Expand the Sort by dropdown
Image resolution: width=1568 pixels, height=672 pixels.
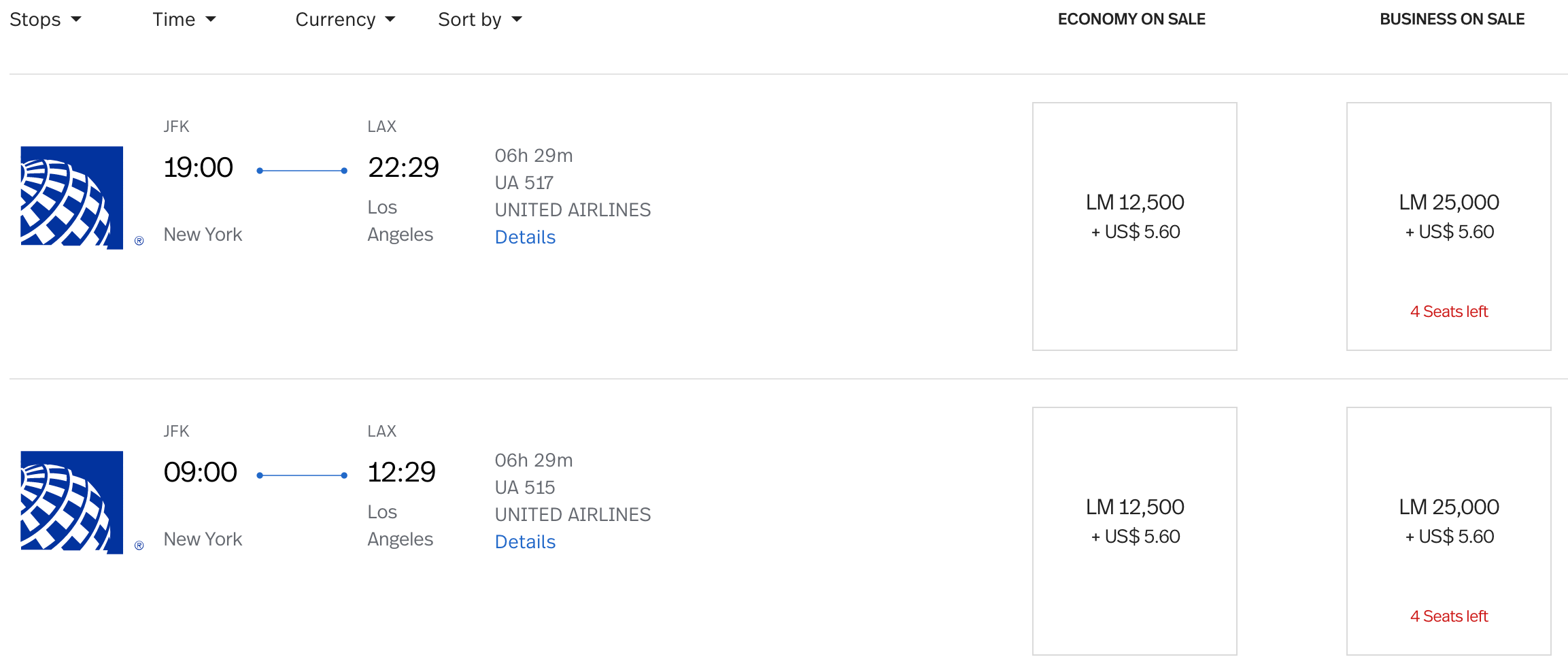(x=480, y=20)
